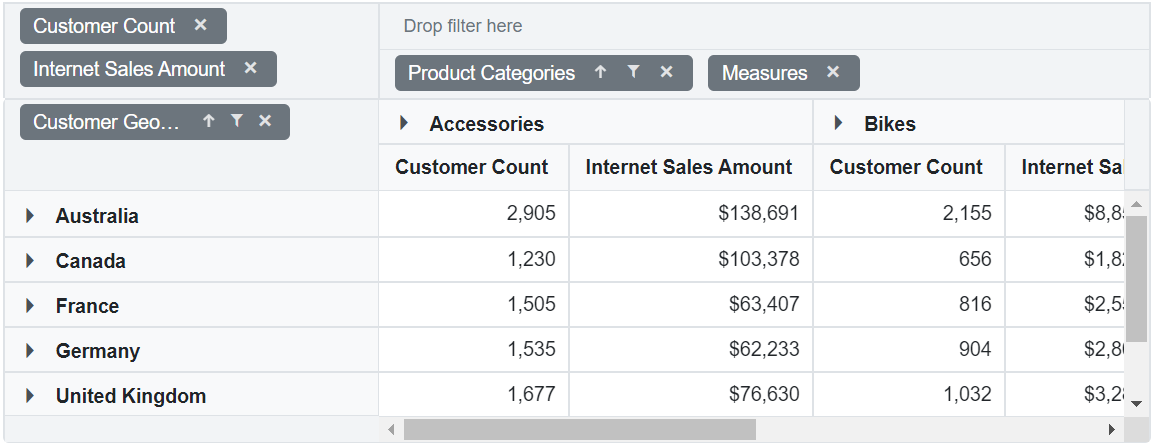Remove the Customer Geography field
Screen dimensions: 1152x444
click(x=265, y=121)
